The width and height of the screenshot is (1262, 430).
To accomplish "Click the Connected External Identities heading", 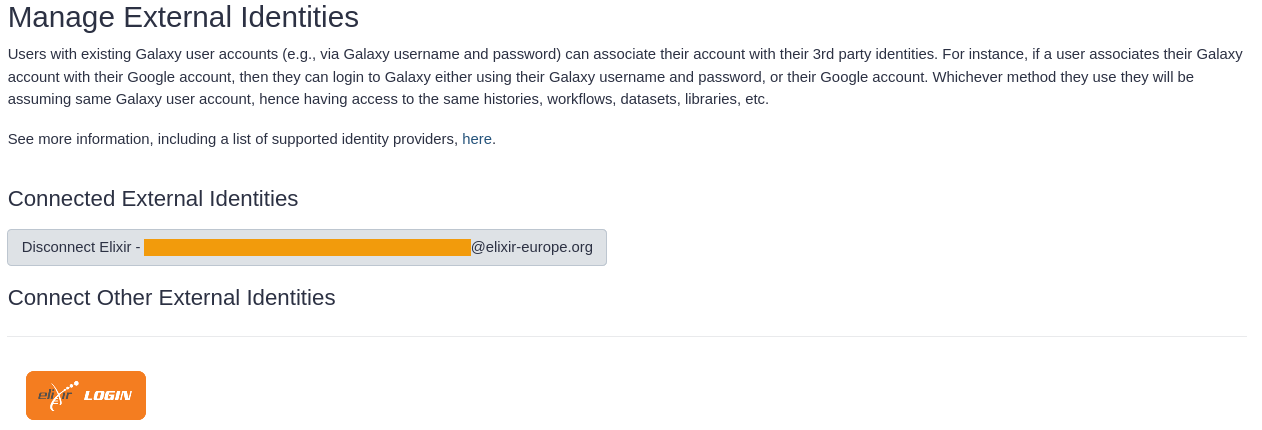I will coord(153,198).
